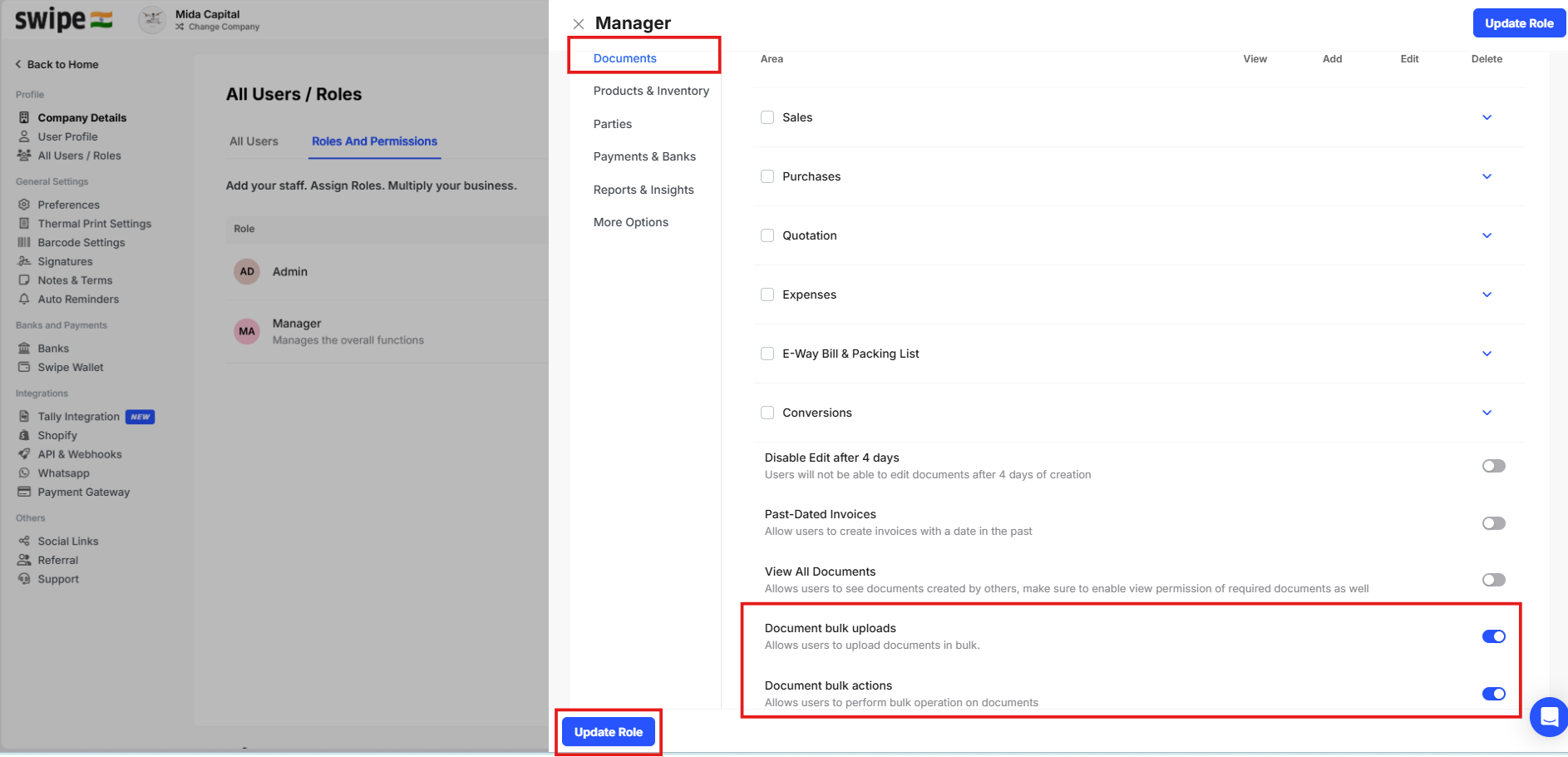Click the AD avatar for Admin
This screenshot has height=757, width=1568.
247,271
